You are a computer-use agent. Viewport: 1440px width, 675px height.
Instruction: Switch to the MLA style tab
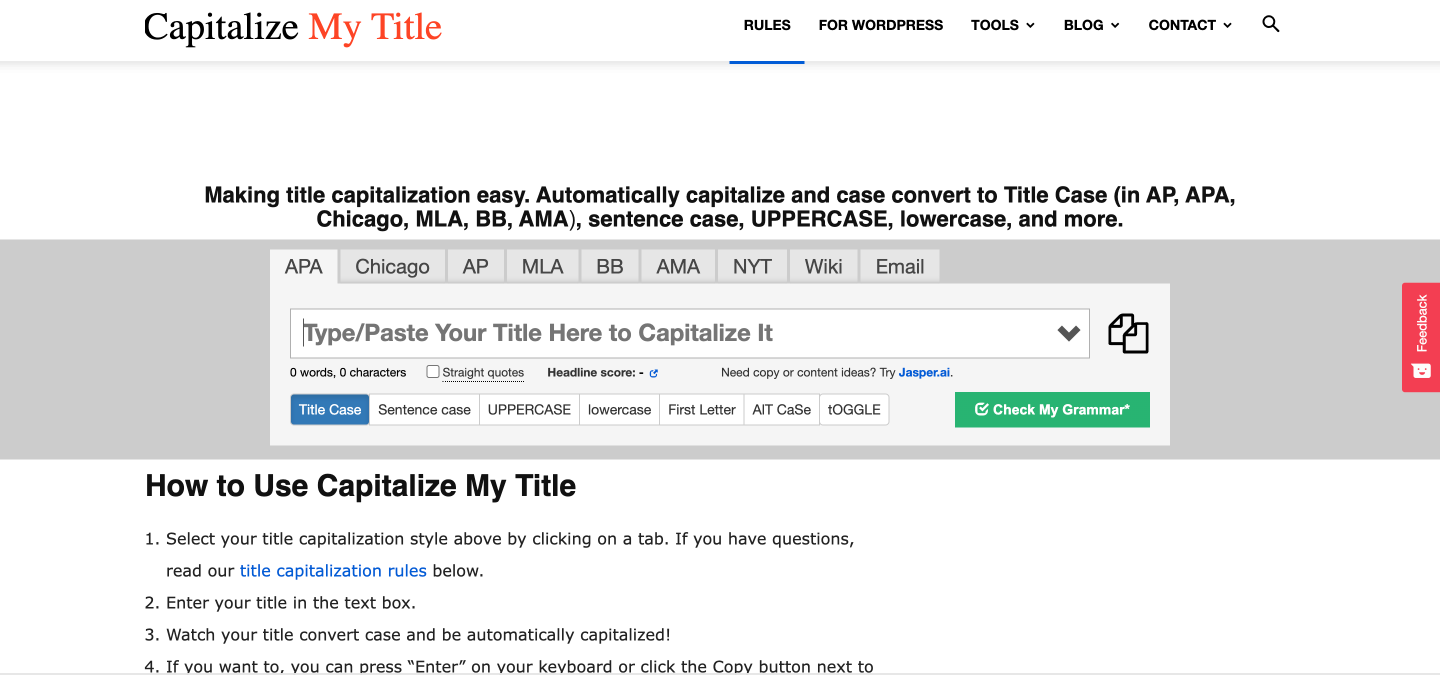(542, 266)
